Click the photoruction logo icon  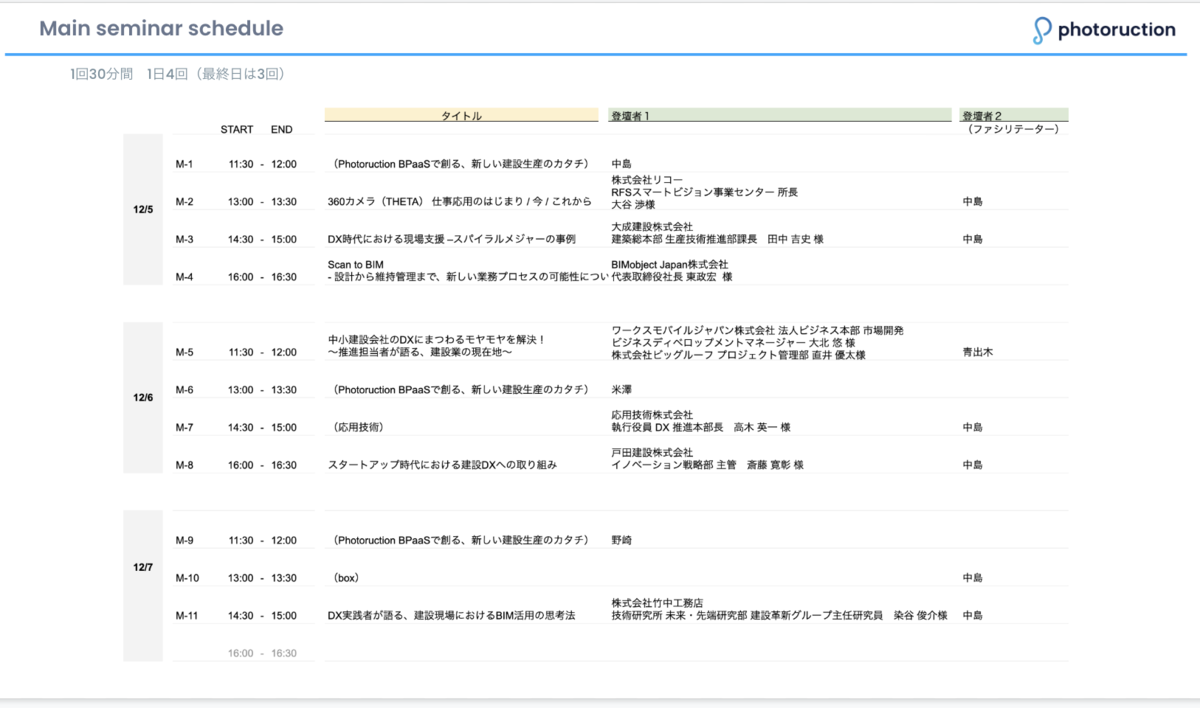(x=1042, y=30)
